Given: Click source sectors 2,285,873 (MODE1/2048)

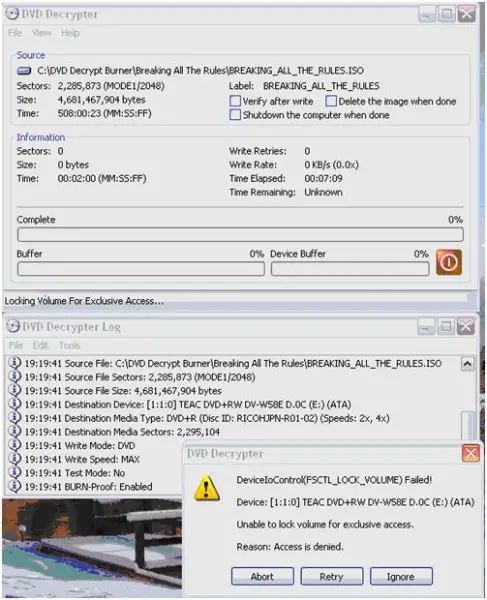Looking at the screenshot, I should [x=111, y=86].
